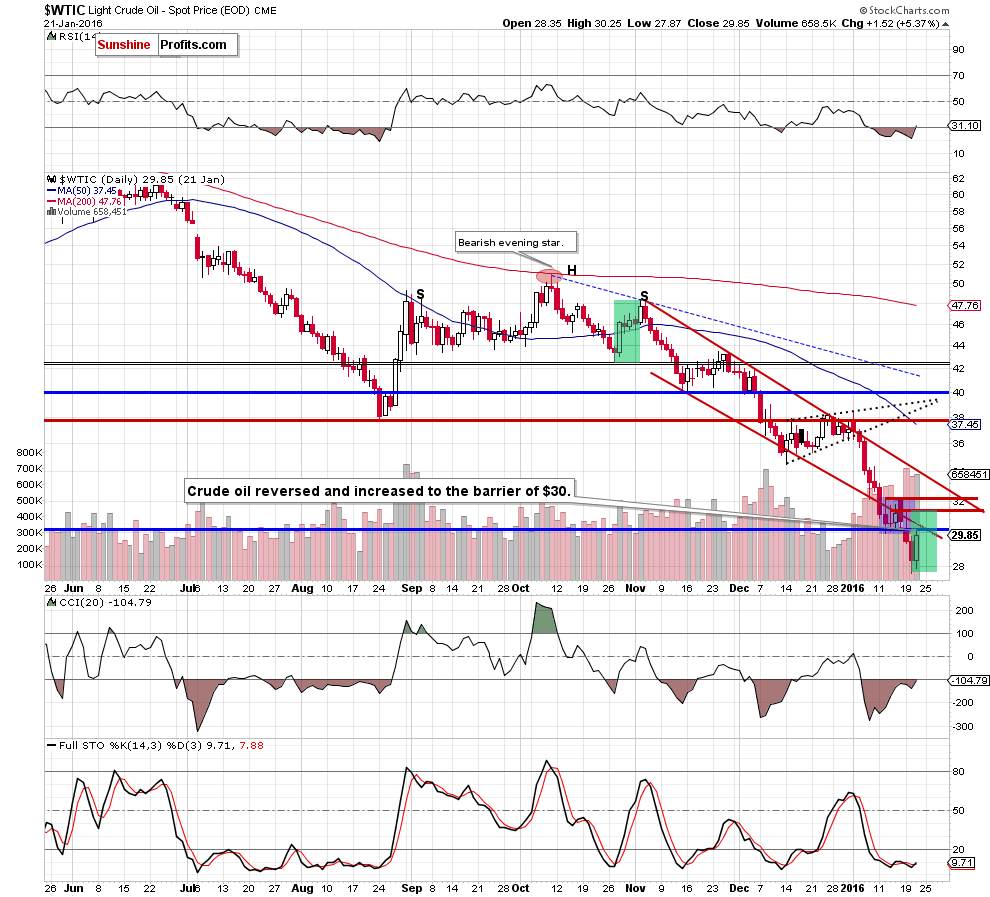Click the 'Light Crude Oil - Spot Price (EOD)' title

pos(169,10)
